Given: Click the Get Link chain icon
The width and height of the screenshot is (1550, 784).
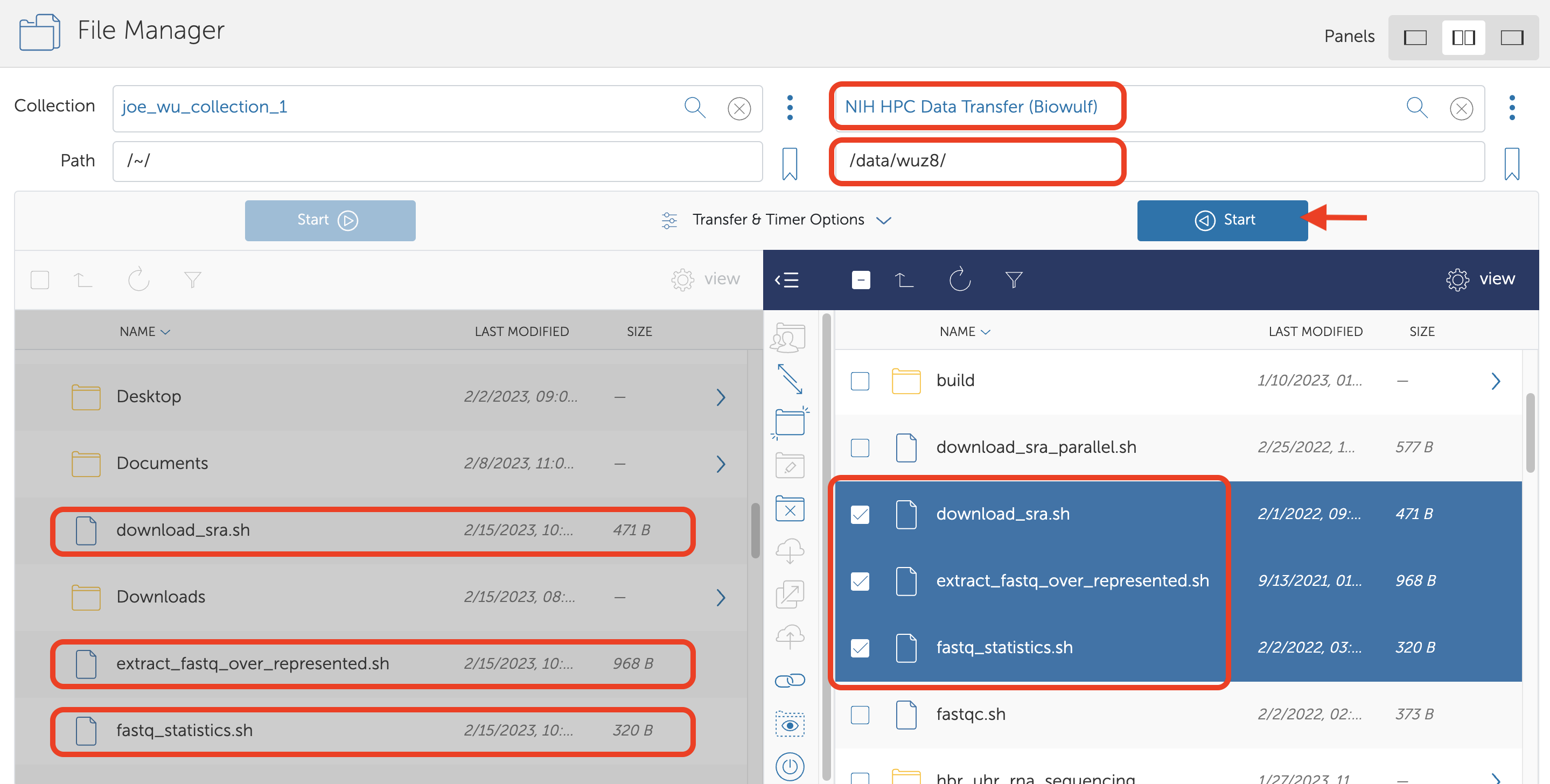Looking at the screenshot, I should coord(790,681).
